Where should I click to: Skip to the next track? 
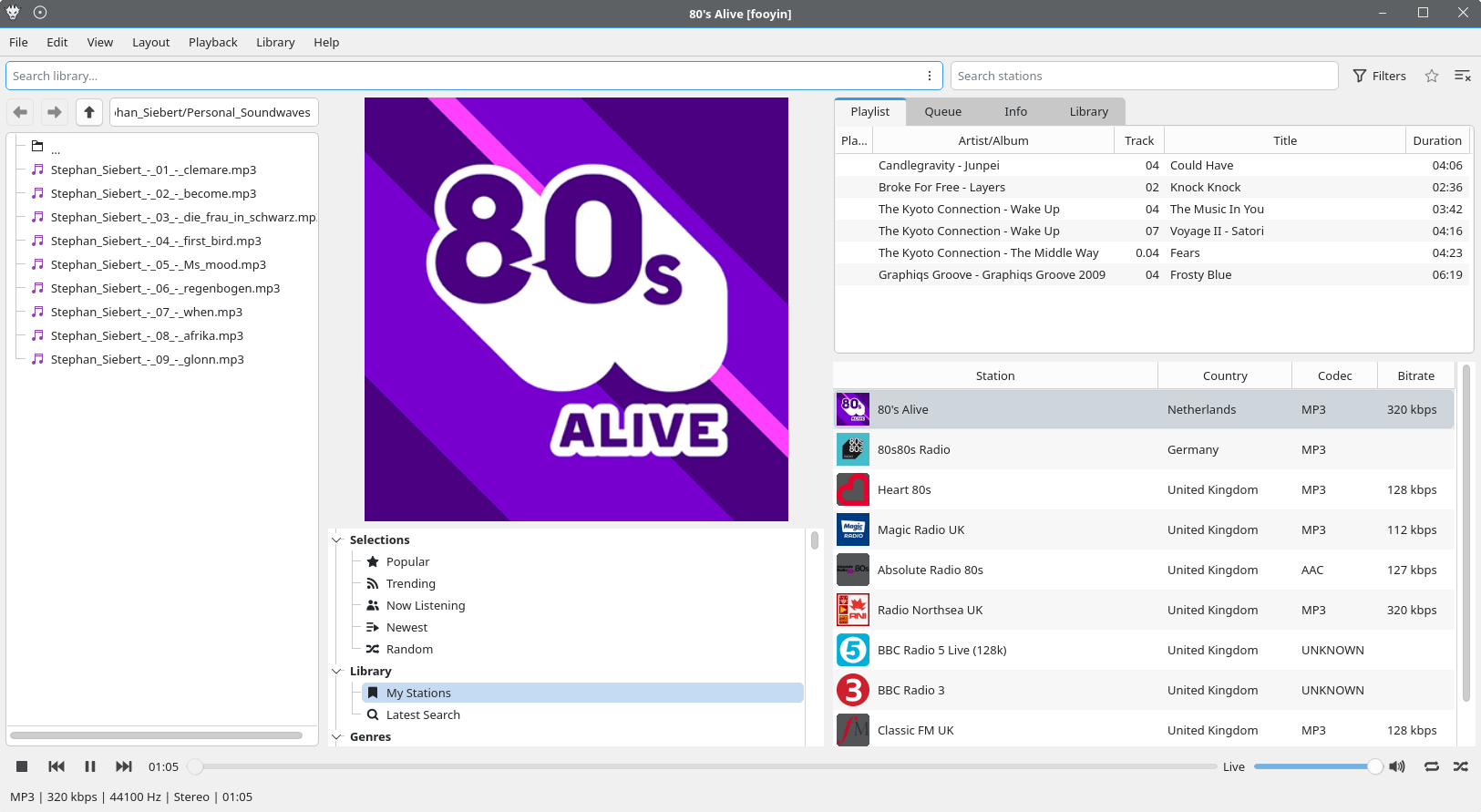tap(124, 766)
